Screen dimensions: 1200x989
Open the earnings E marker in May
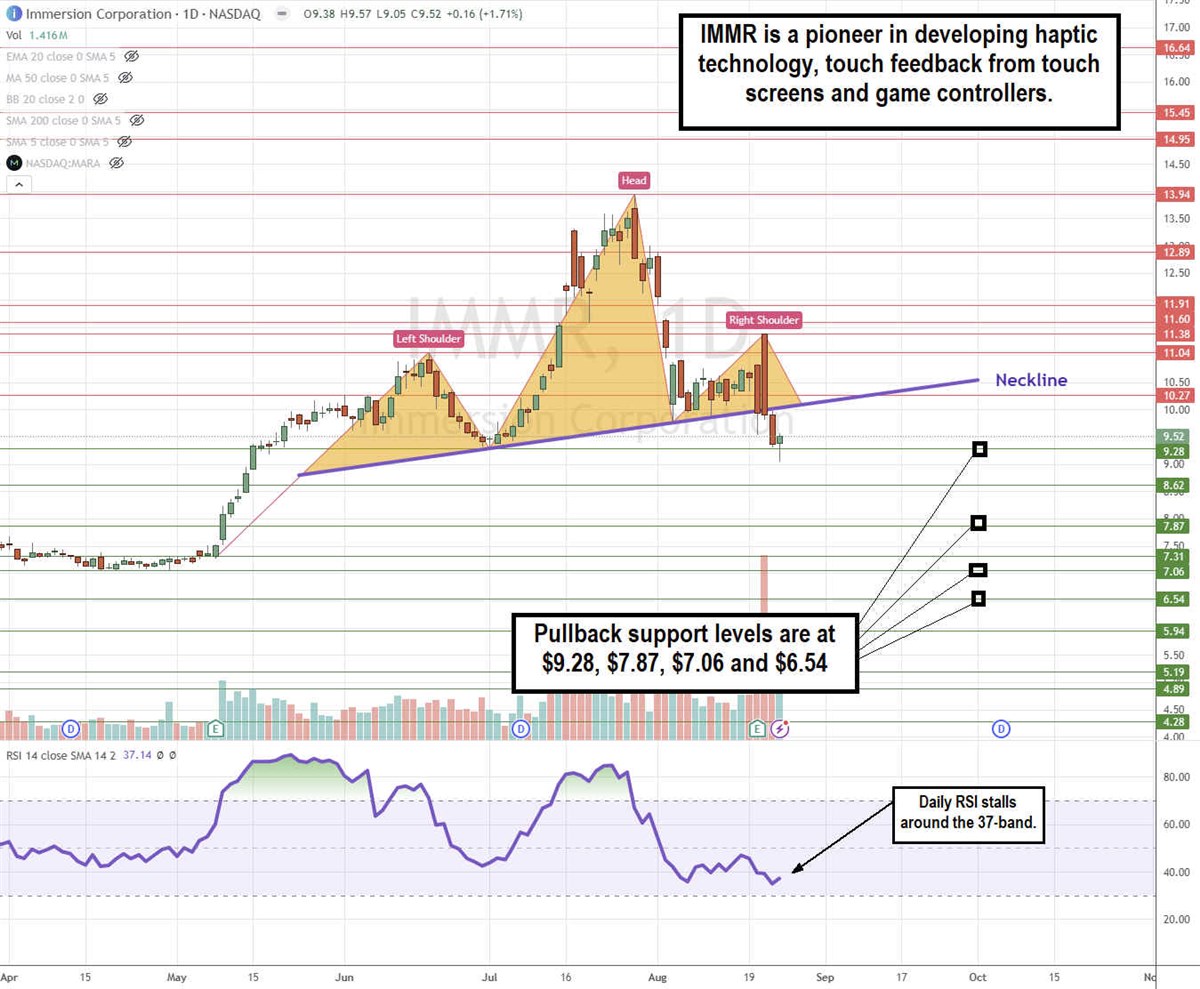coord(215,729)
